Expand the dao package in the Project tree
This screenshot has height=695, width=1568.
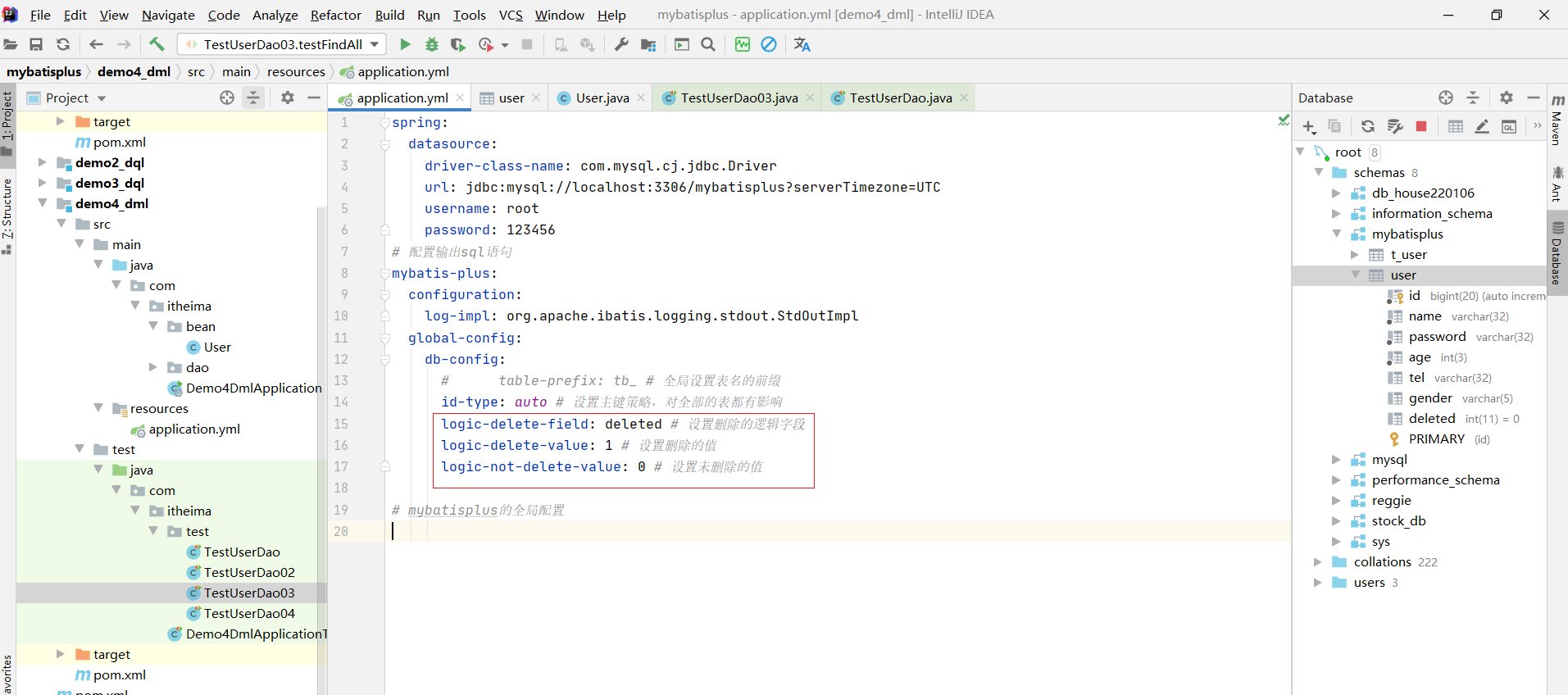(x=153, y=367)
